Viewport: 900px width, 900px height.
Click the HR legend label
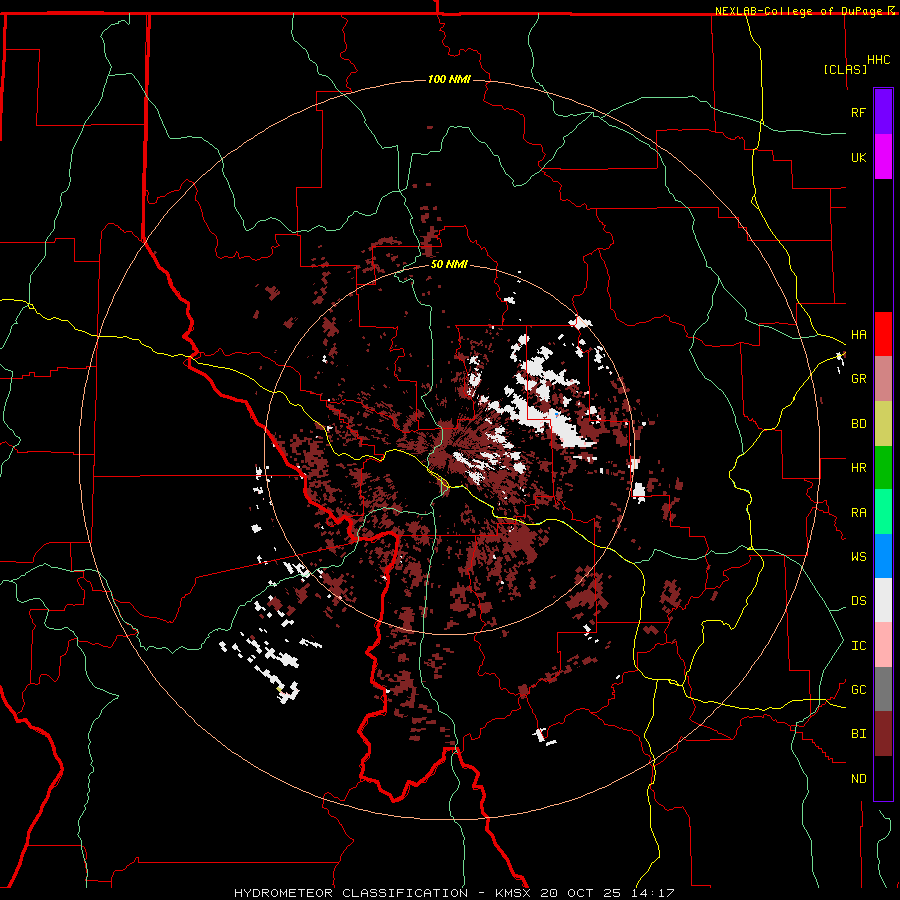click(858, 468)
